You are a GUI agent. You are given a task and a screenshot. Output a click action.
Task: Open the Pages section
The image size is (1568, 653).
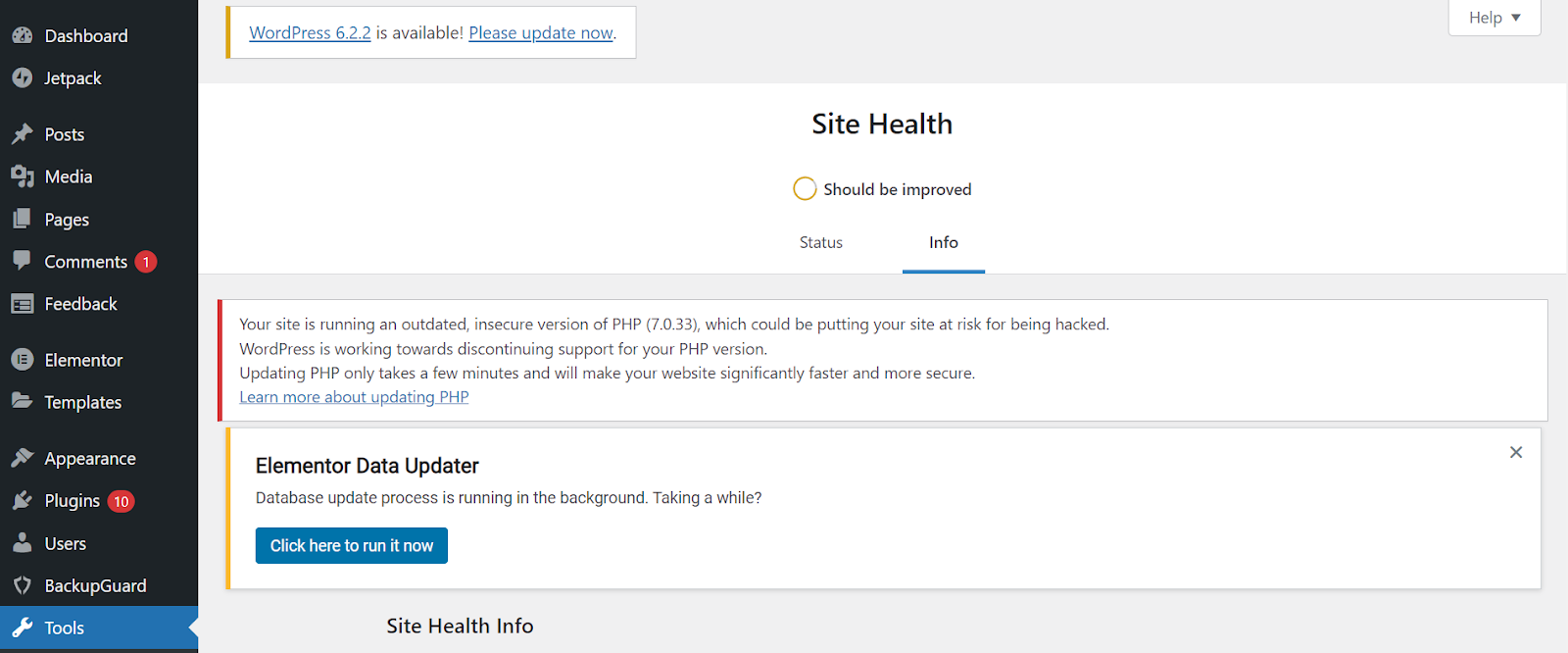pos(65,219)
